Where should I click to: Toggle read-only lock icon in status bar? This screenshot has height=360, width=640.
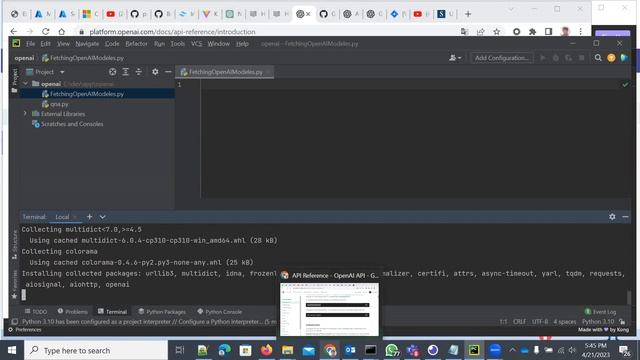click(x=622, y=322)
